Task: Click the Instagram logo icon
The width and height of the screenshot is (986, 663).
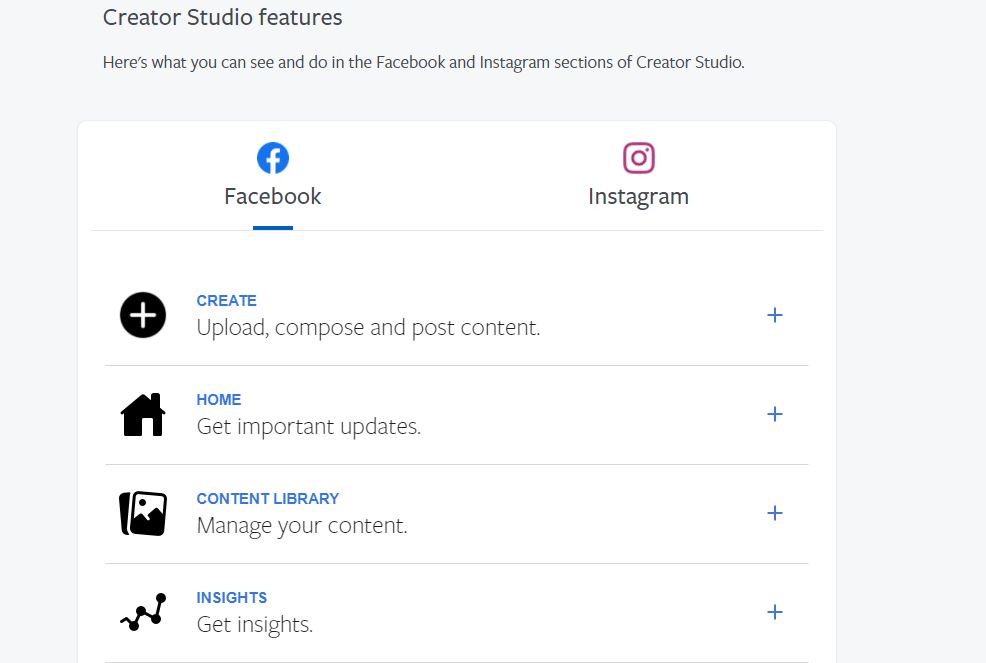Action: coord(639,158)
